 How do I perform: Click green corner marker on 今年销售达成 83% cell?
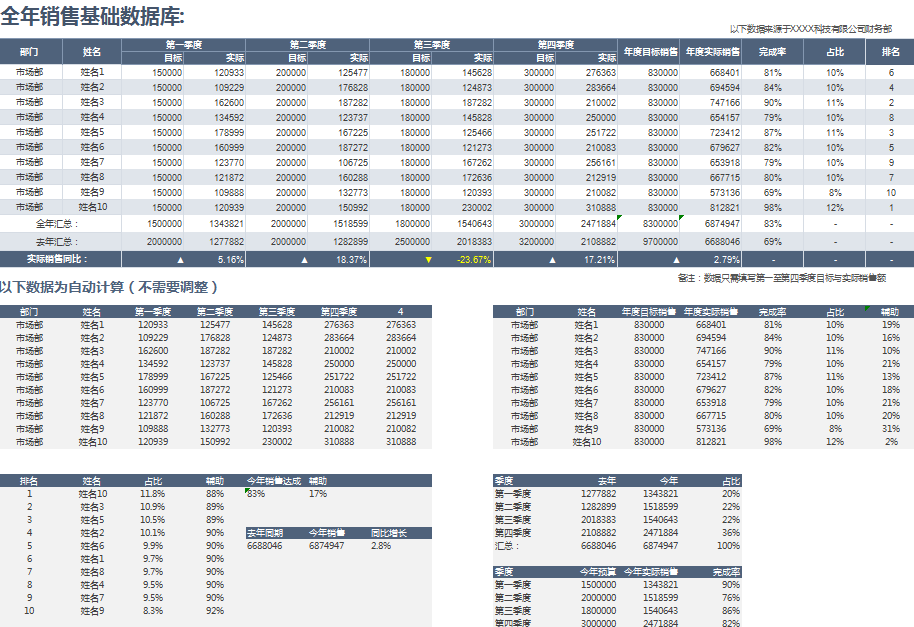point(248,490)
